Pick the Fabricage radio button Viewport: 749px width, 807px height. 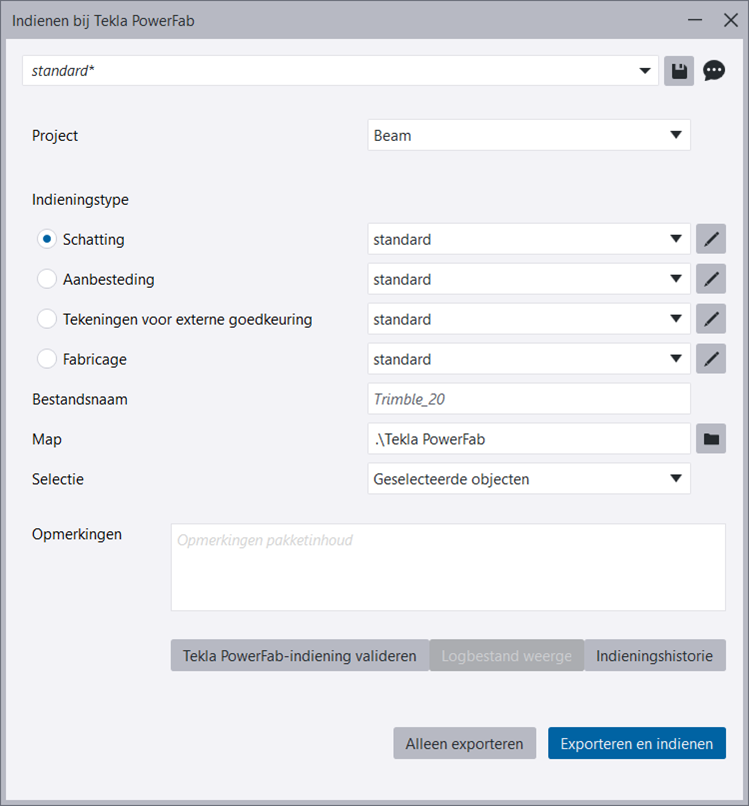(47, 359)
